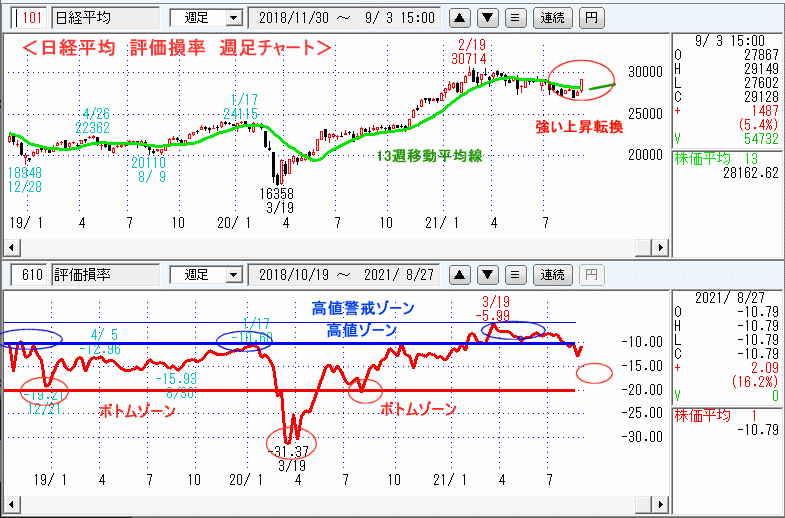This screenshot has height=518, width=785.
Task: Click 高値ゾーン label
Action: [362, 330]
